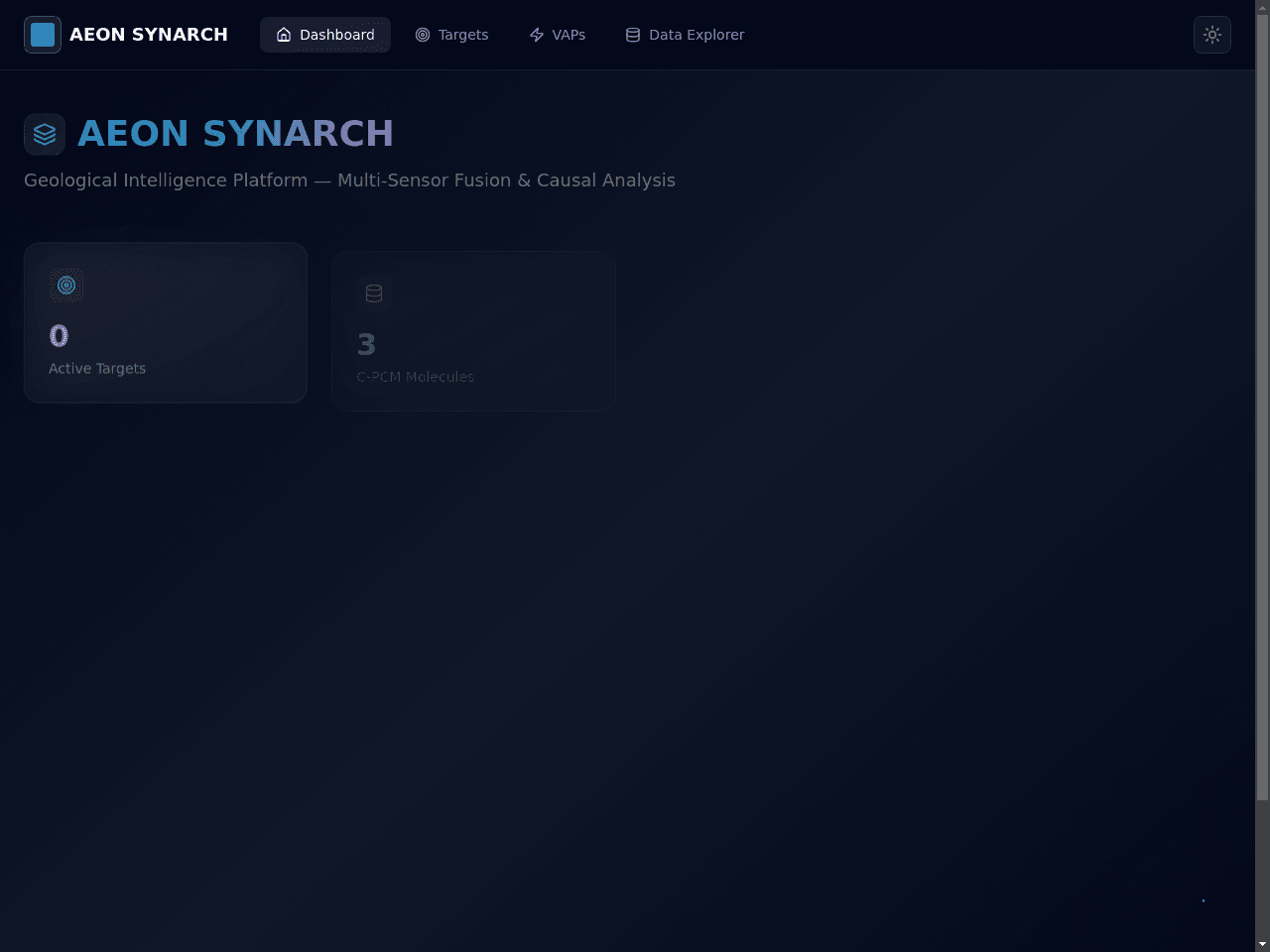Go to Data Explorer tab
The width and height of the screenshot is (1270, 952).
click(x=685, y=35)
